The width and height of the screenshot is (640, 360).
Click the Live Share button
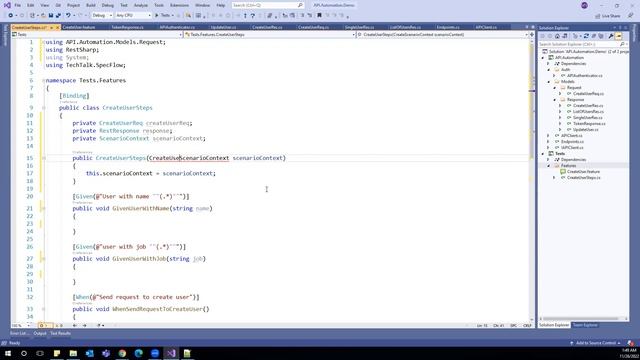607,16
